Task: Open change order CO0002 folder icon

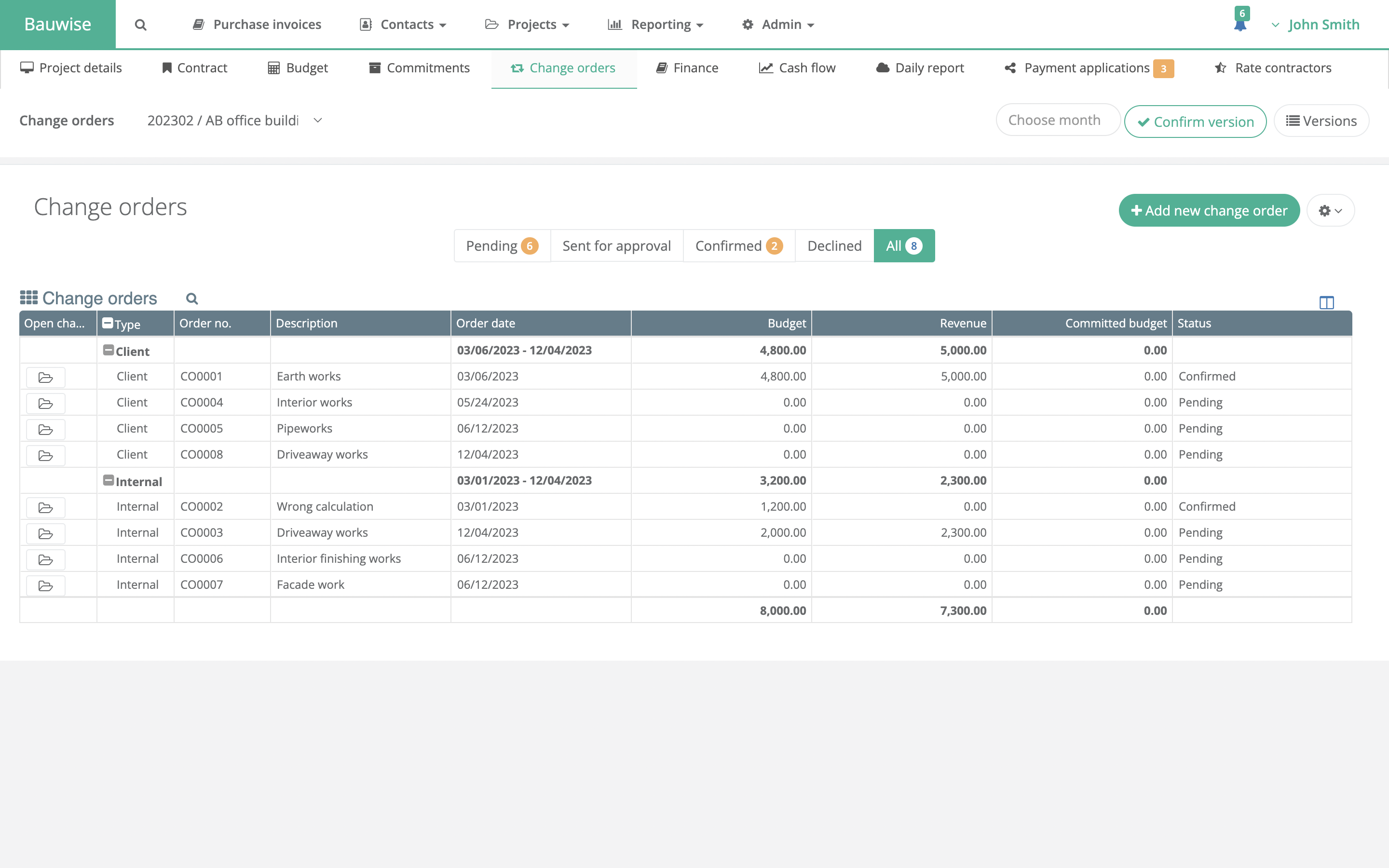Action: (x=46, y=507)
